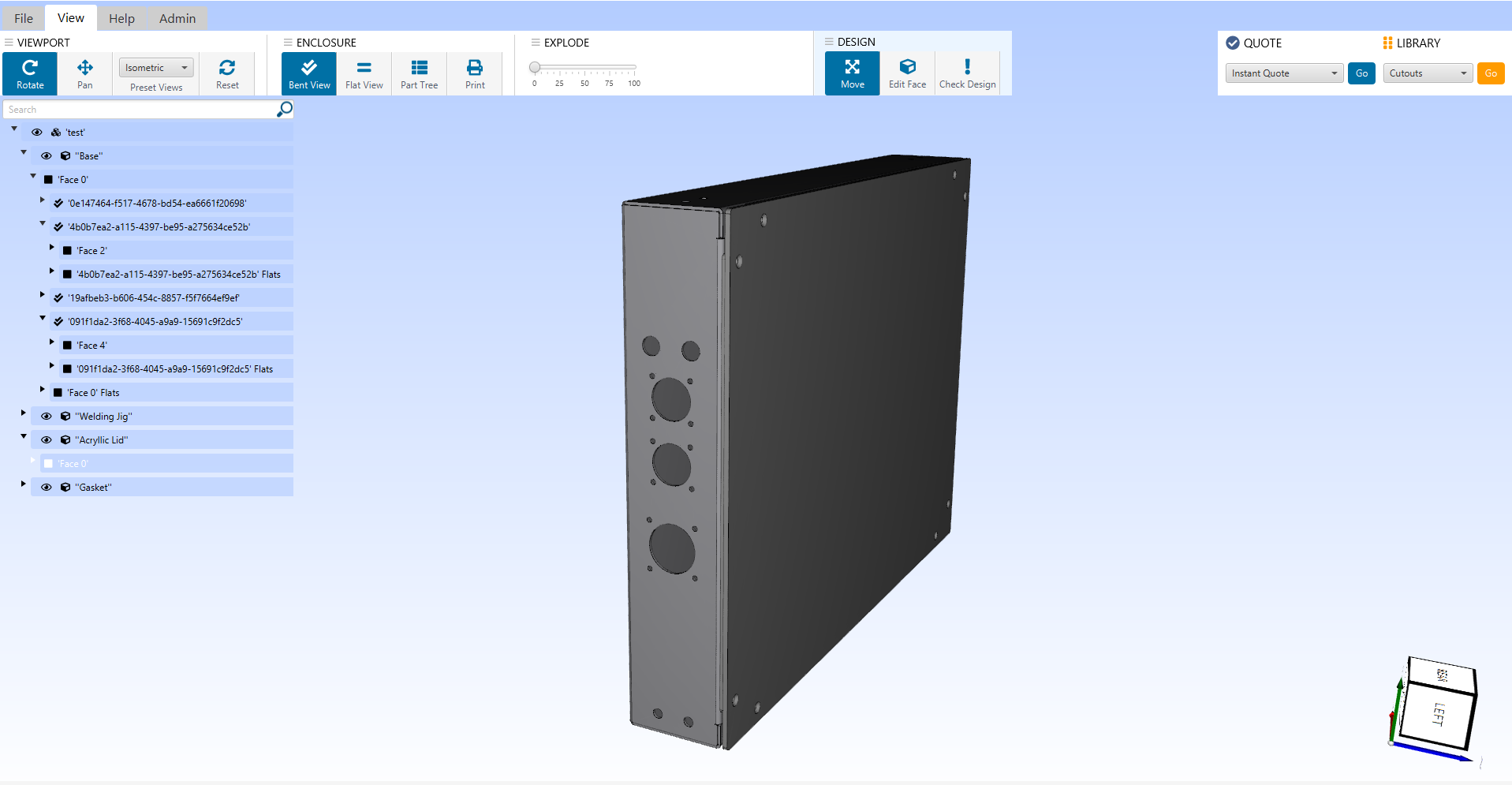Open the Preset Views dropdown

155,67
